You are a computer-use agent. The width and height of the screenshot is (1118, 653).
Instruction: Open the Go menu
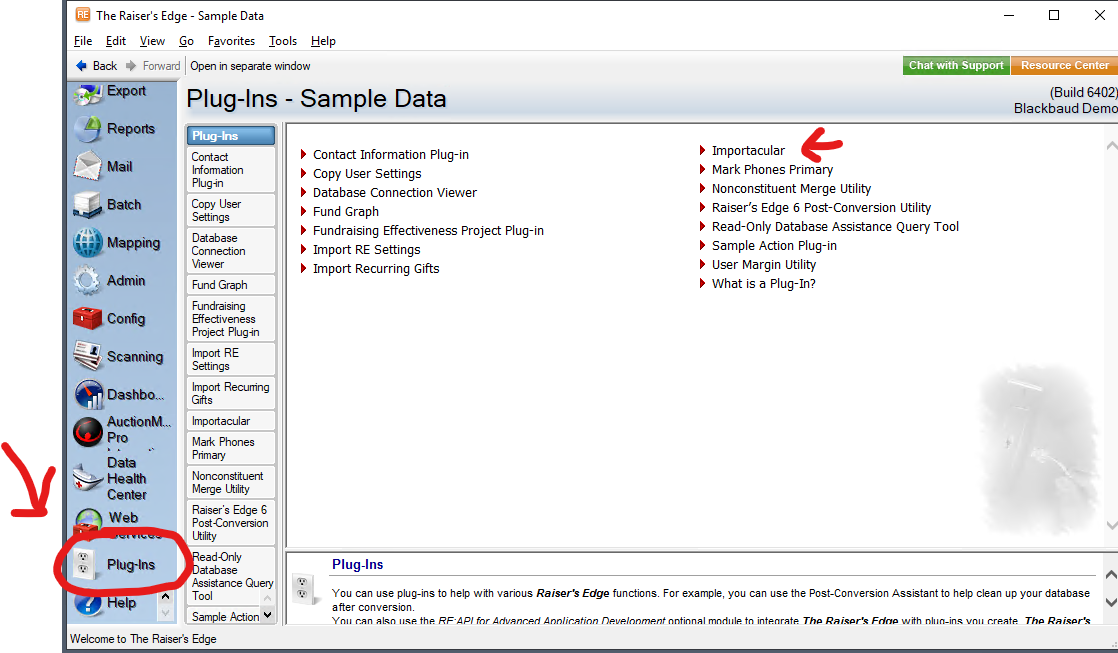tap(186, 41)
